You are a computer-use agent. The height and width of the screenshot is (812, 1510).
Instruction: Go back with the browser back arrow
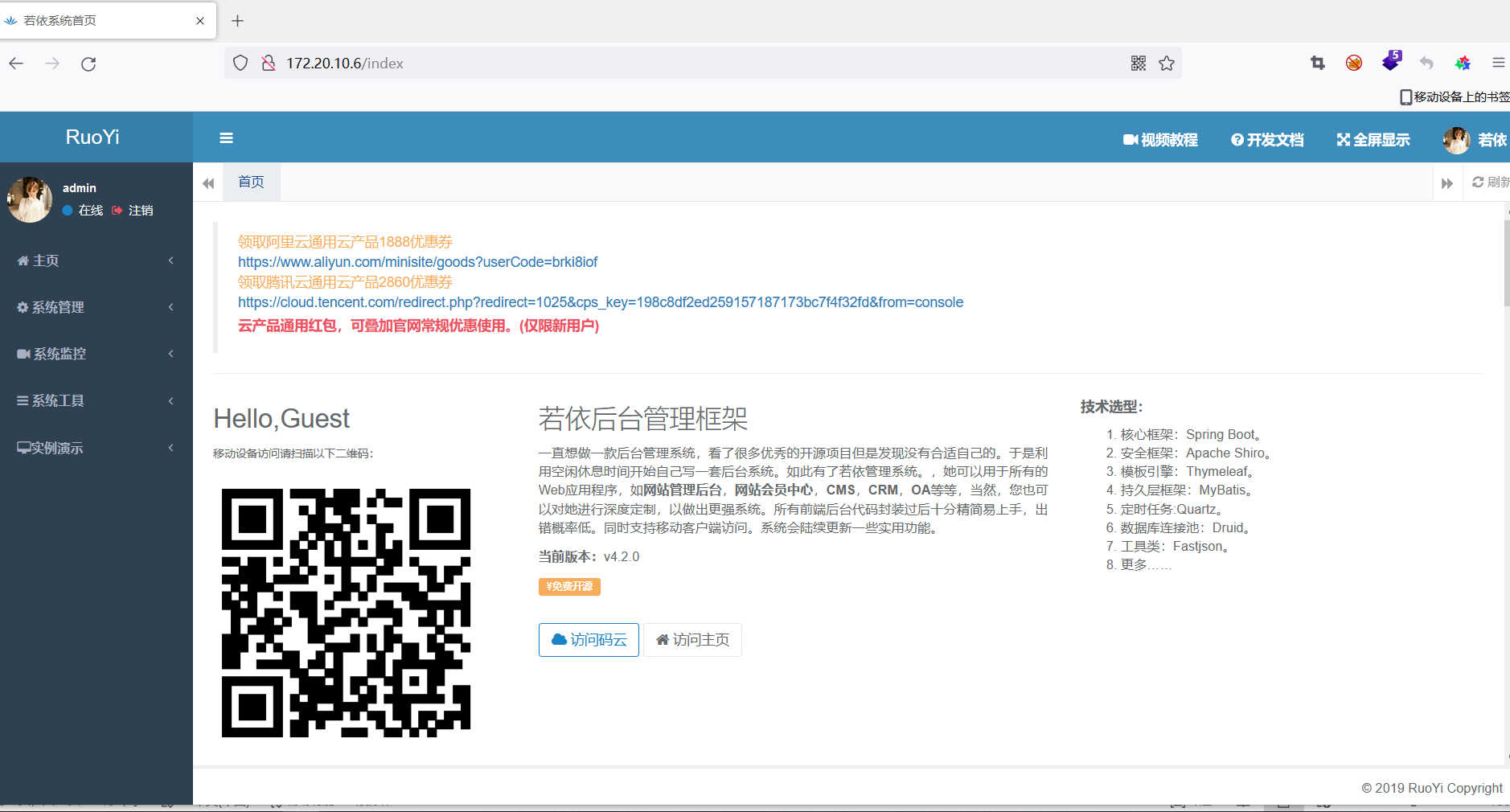[16, 64]
